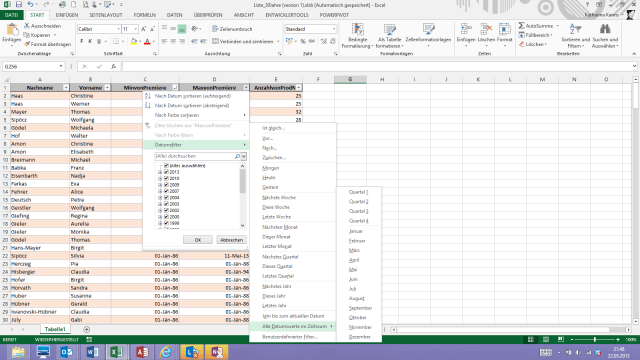Uncheck the 2010 year checkbox
This screenshot has width=640, height=360.
pyautogui.click(x=166, y=178)
